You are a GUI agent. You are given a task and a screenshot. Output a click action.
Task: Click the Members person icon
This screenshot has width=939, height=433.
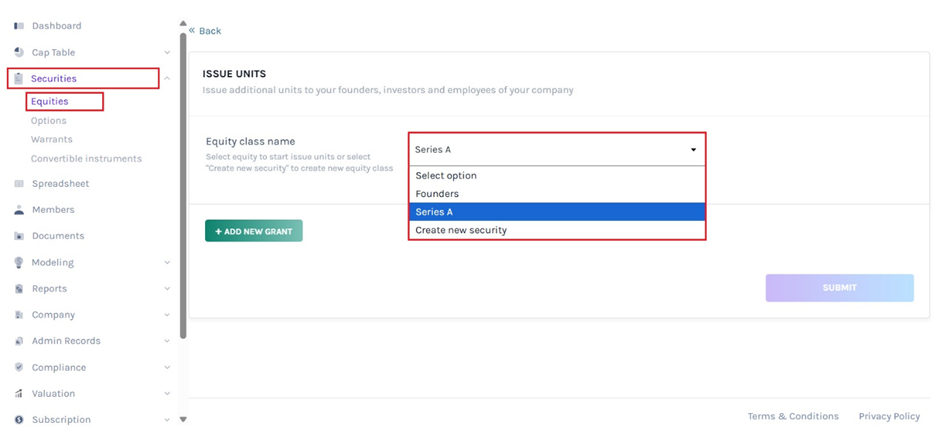point(19,210)
